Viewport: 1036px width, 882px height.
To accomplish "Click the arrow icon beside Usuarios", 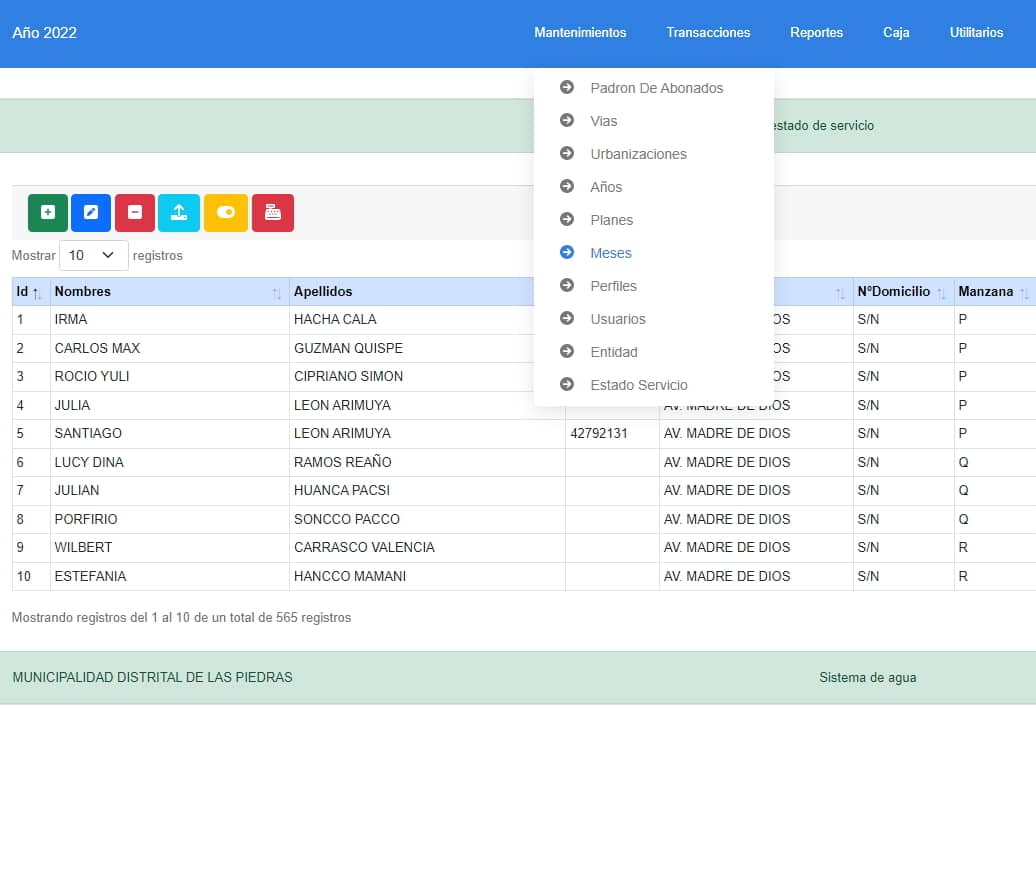I will tap(567, 319).
